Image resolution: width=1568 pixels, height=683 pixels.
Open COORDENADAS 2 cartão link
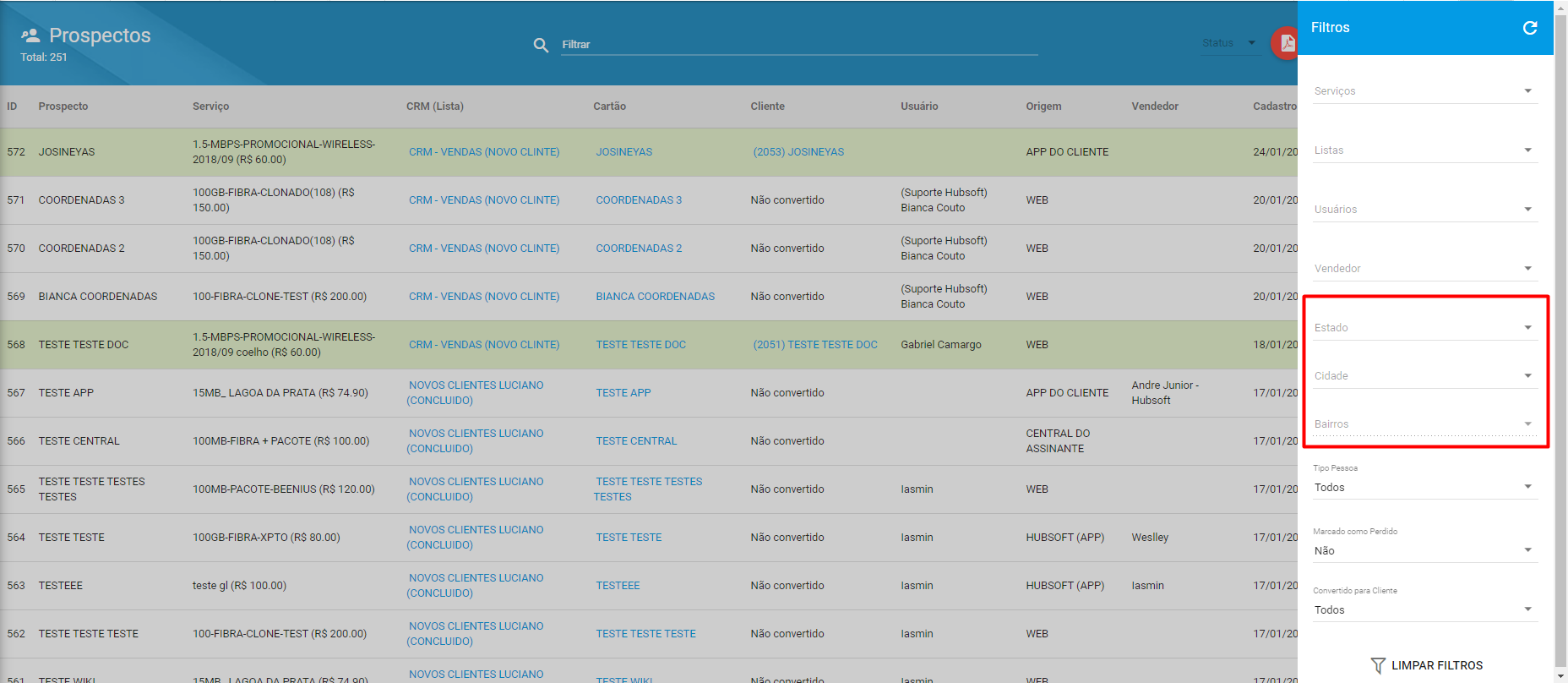(639, 249)
